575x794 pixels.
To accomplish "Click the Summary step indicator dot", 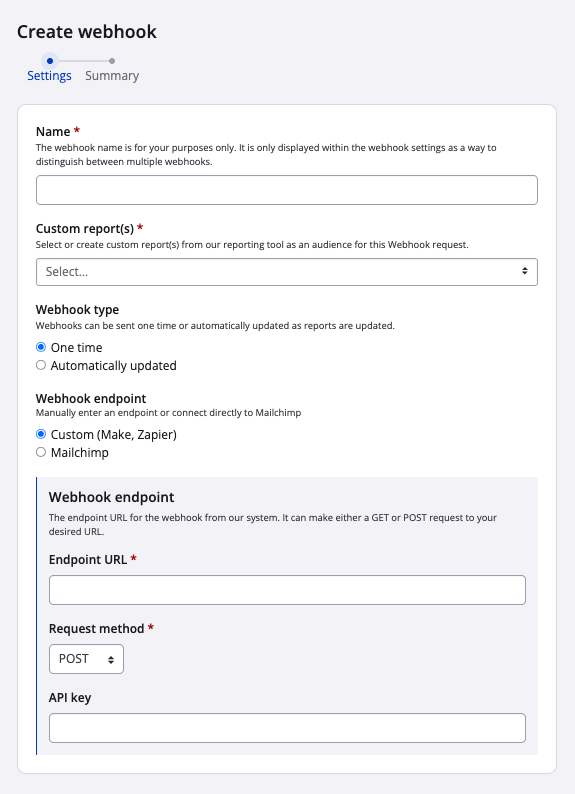I will 112,61.
